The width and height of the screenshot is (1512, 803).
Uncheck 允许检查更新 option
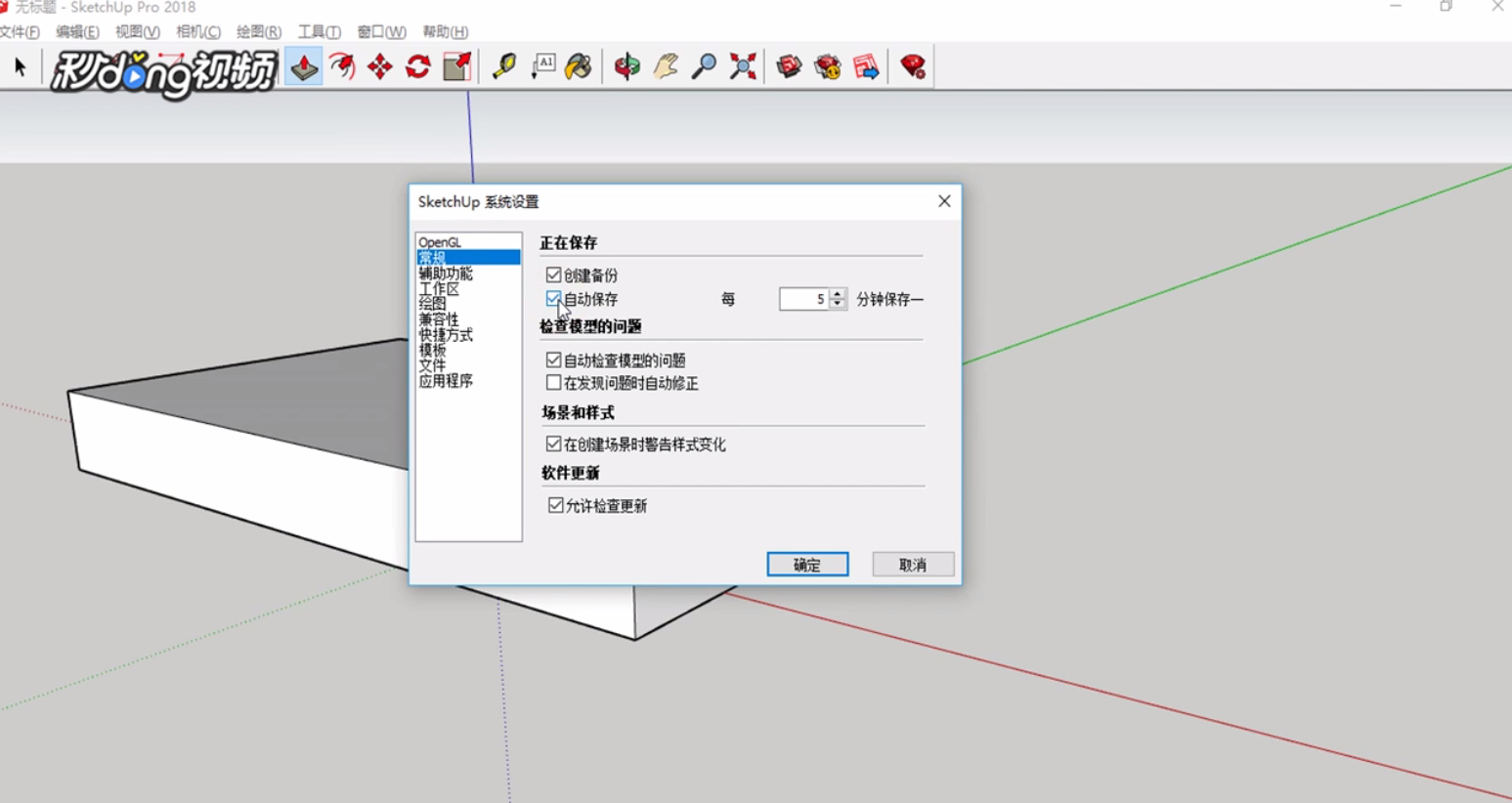click(x=553, y=506)
